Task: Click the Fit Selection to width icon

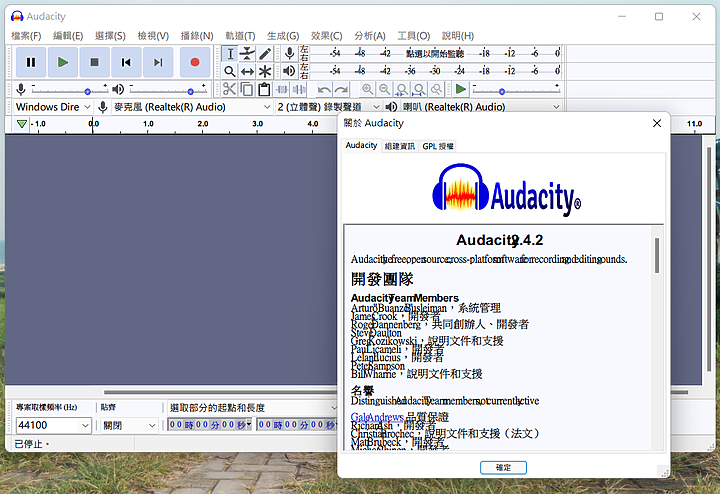Action: 402,89
